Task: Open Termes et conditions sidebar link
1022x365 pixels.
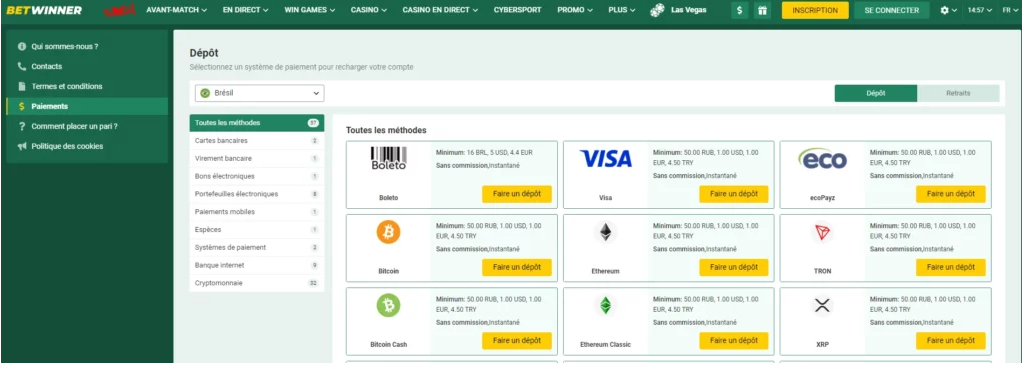Action: click(67, 86)
